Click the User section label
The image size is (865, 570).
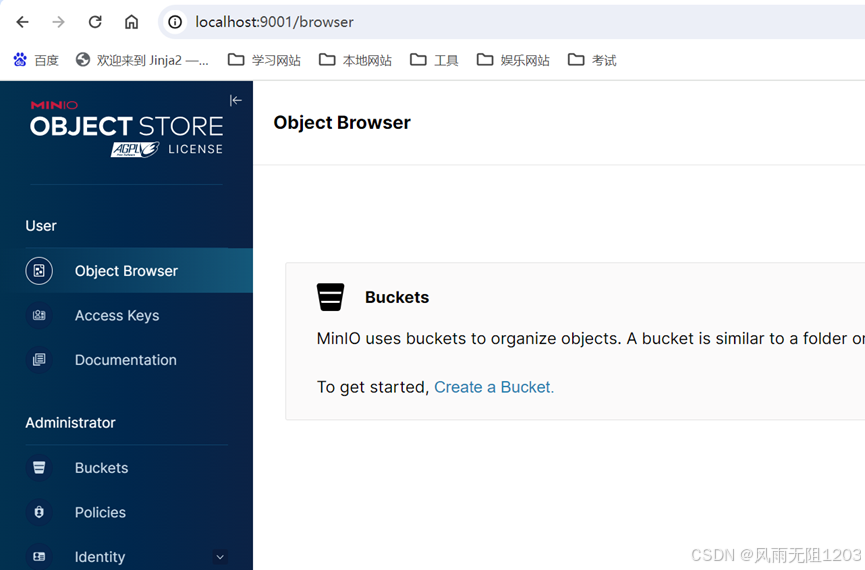point(41,226)
